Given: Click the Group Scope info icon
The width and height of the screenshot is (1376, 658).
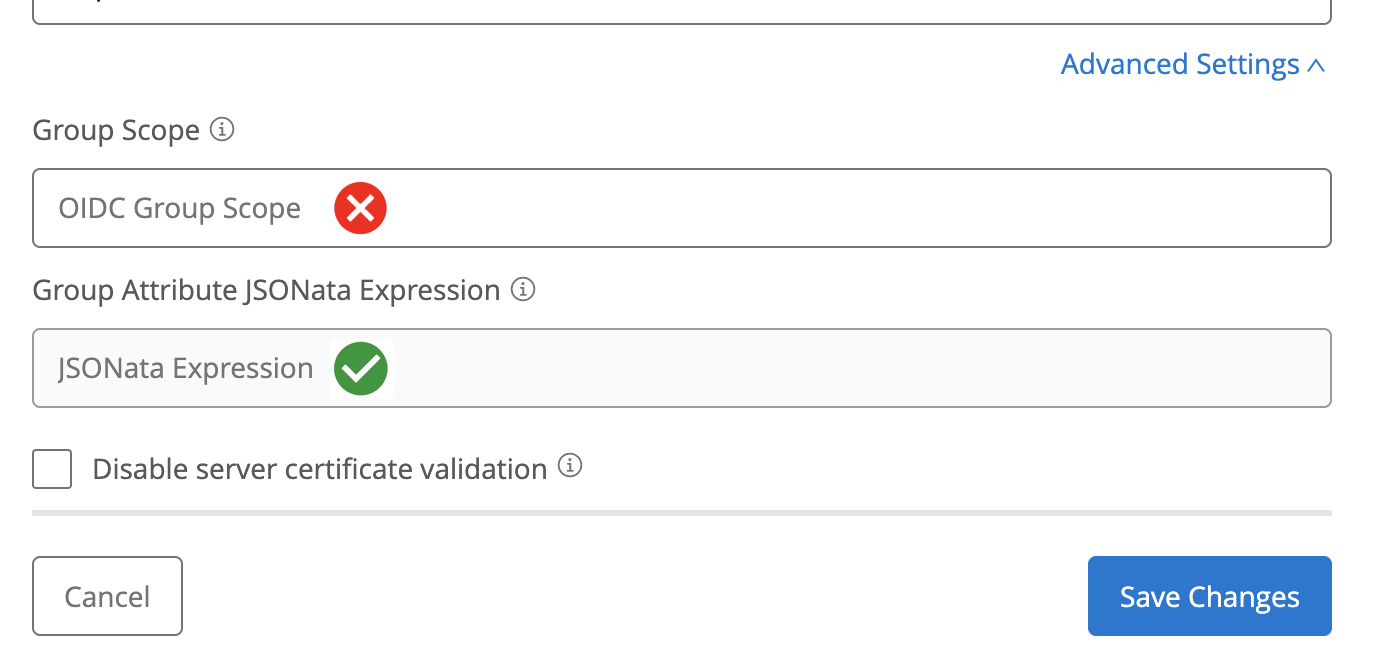Looking at the screenshot, I should coord(222,129).
